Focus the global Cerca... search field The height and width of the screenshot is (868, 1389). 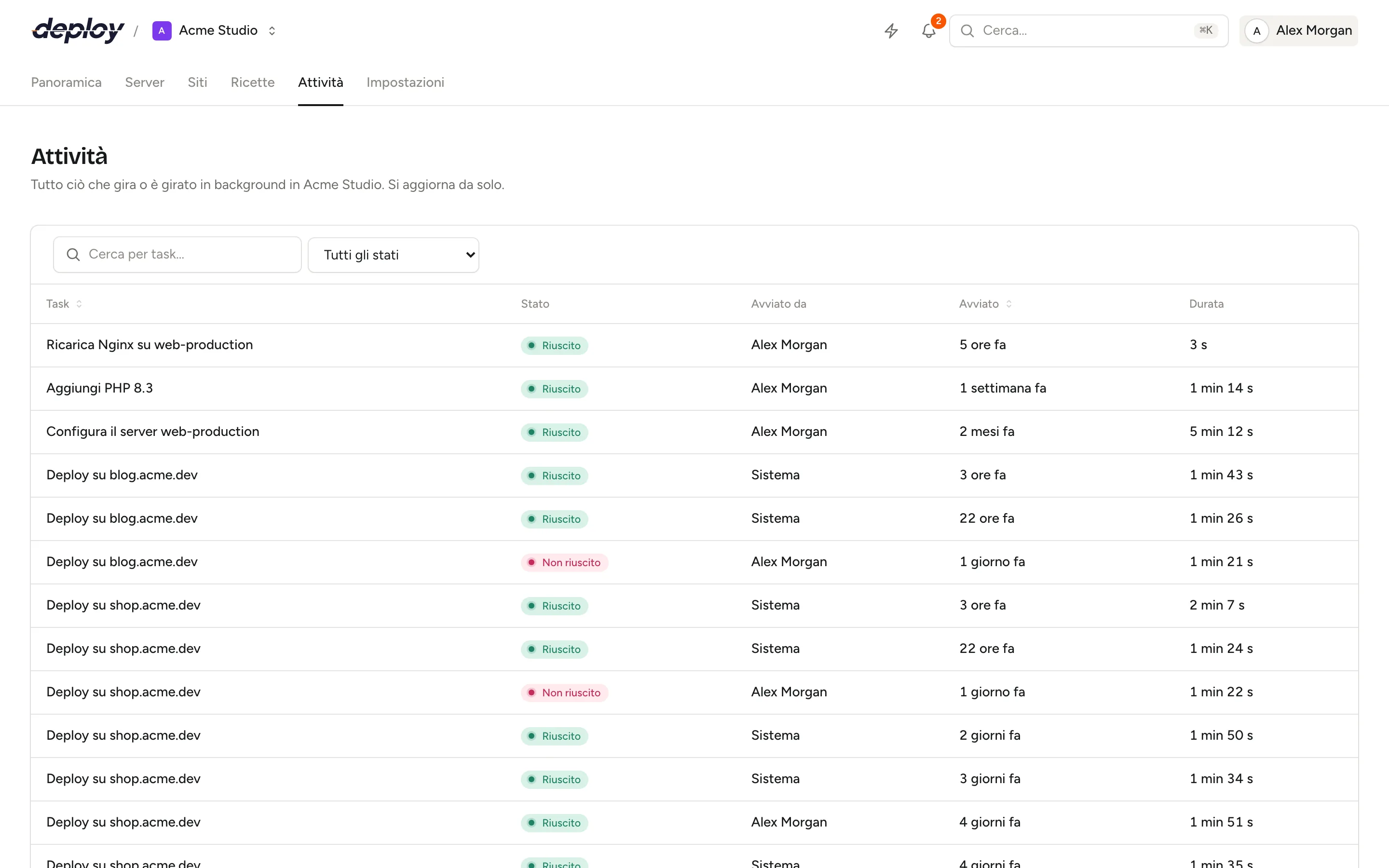1088,30
